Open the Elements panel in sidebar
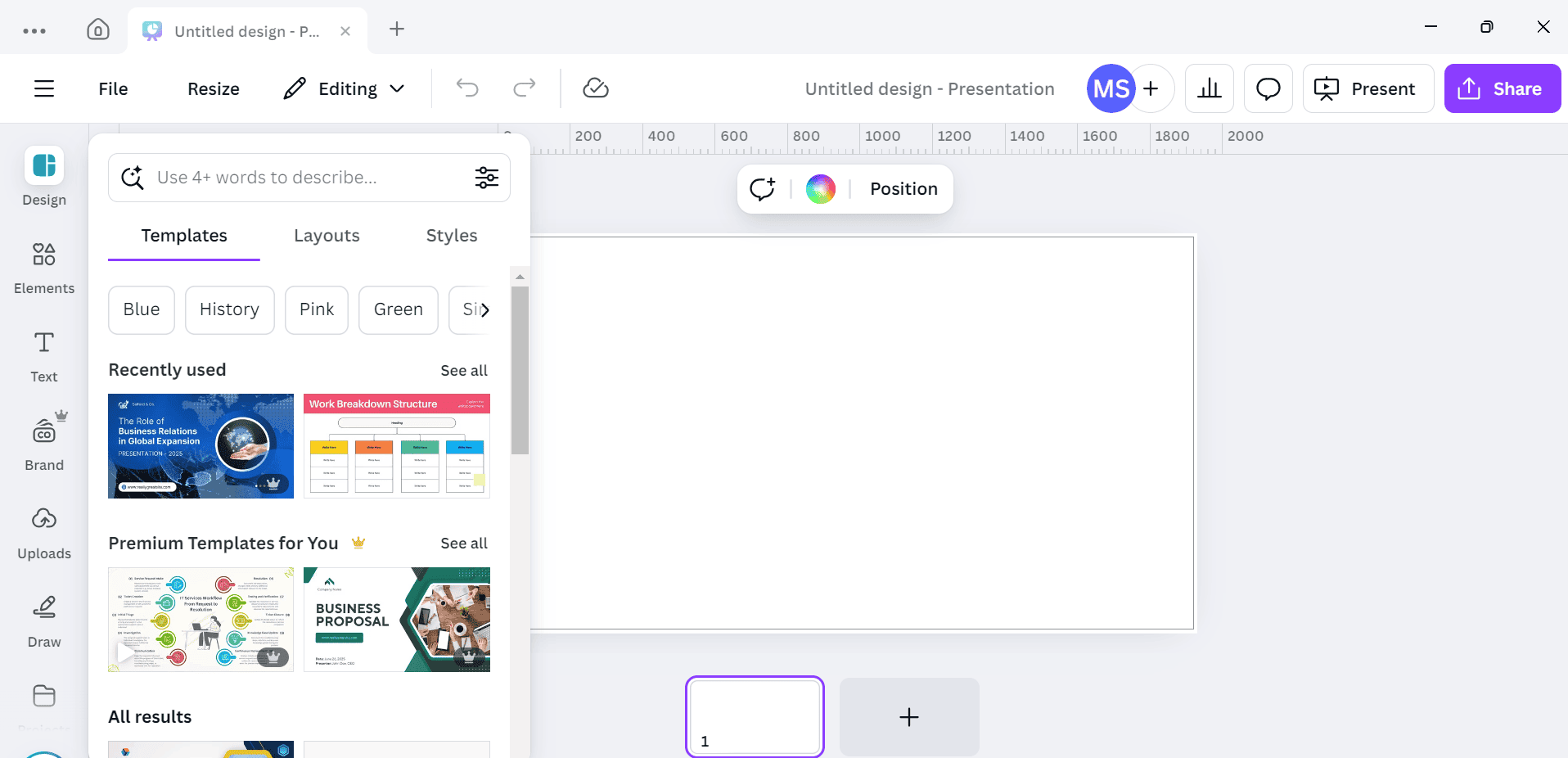Image resolution: width=1568 pixels, height=758 pixels. coord(44,267)
